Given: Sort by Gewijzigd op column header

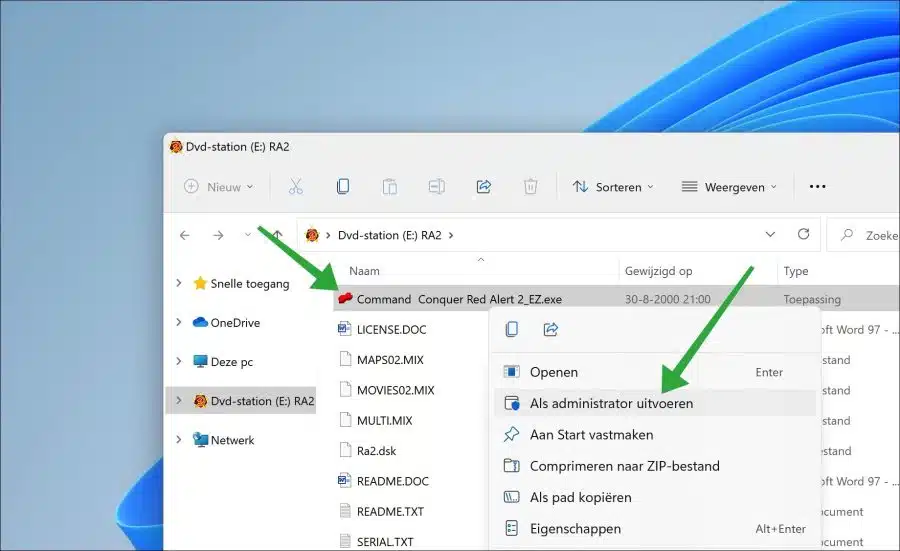Looking at the screenshot, I should (x=658, y=271).
